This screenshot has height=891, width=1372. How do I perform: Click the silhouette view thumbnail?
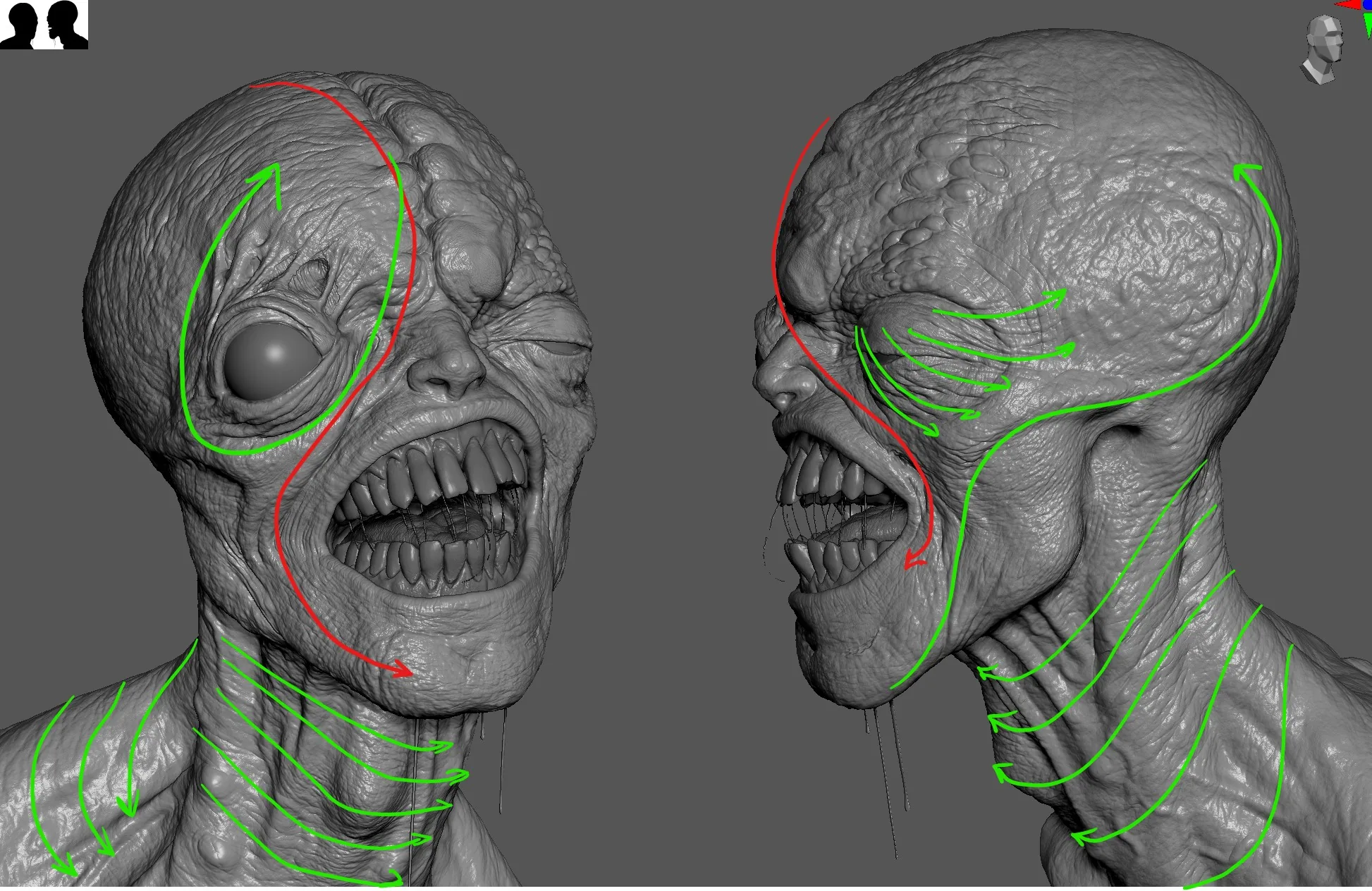44,25
